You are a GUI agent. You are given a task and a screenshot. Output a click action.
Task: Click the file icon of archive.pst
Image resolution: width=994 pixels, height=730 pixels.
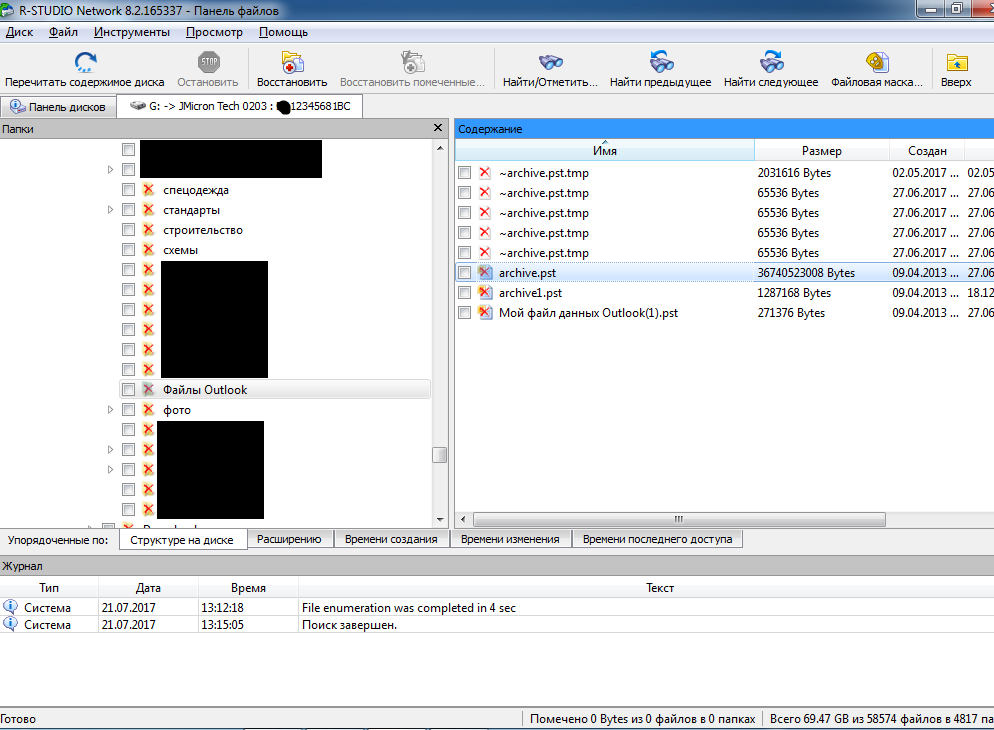[485, 272]
